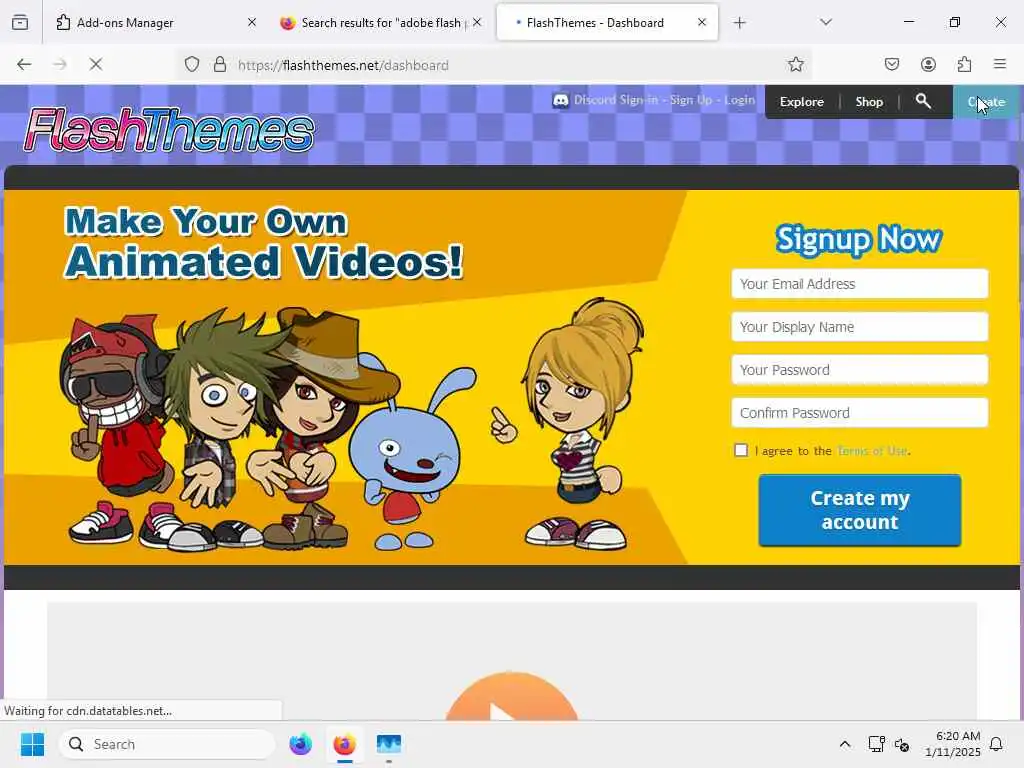
Task: Close the FlashThemes - Dashboard tab
Action: (702, 23)
